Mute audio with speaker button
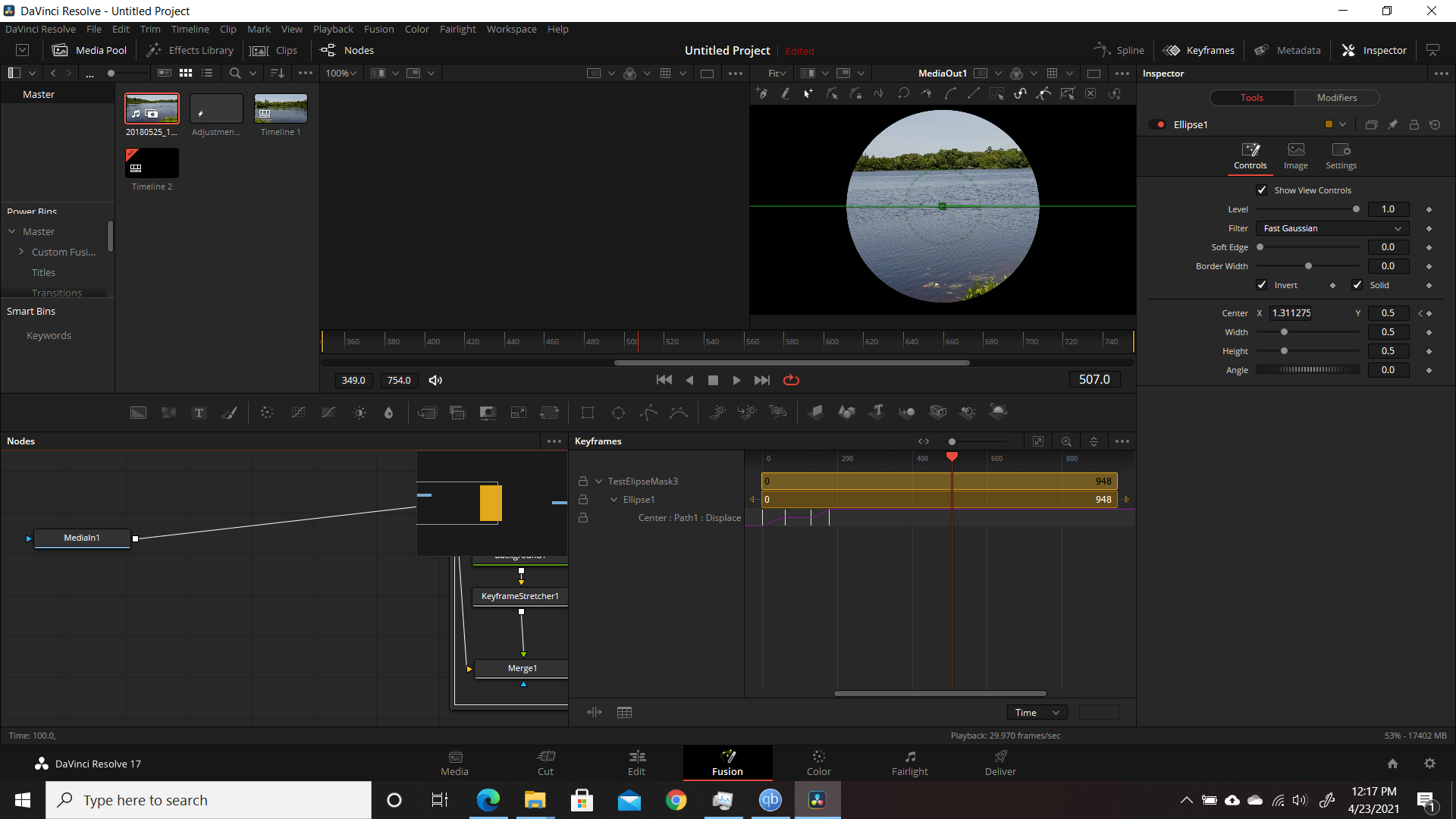Image resolution: width=1456 pixels, height=819 pixels. click(435, 380)
